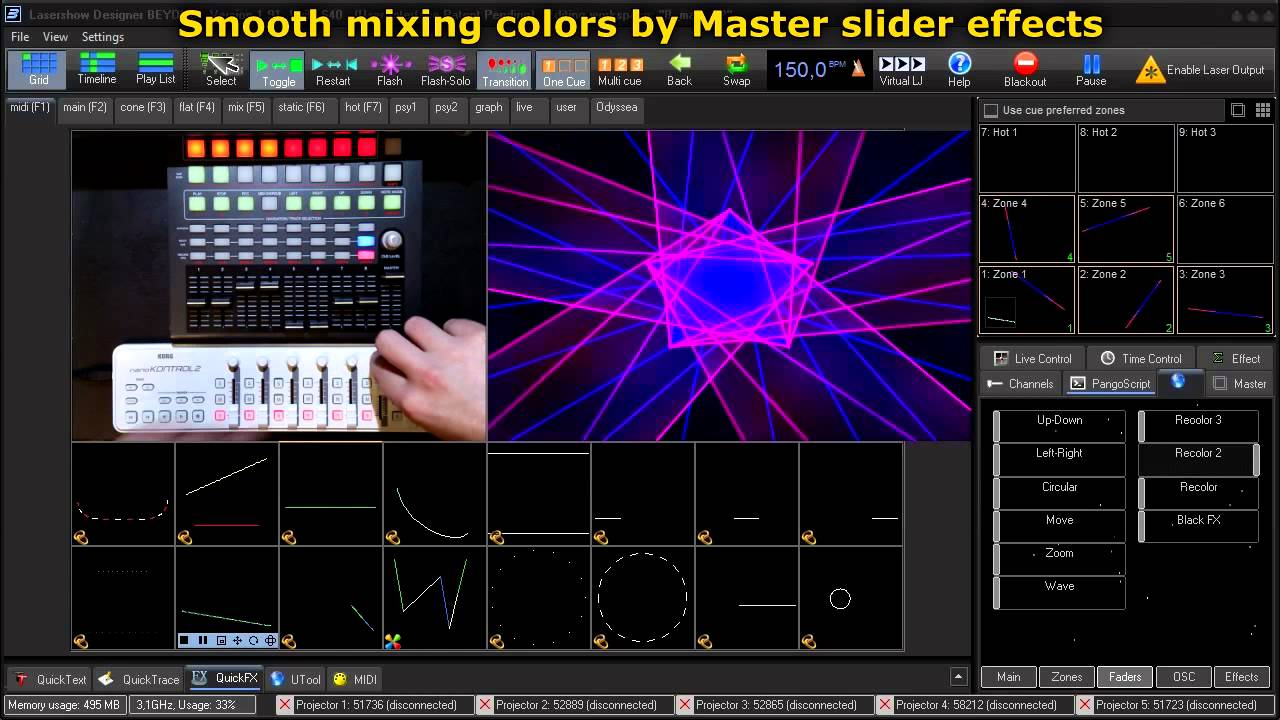The width and height of the screenshot is (1280, 720).
Task: Switch to Zones bottom tab
Action: (1066, 677)
